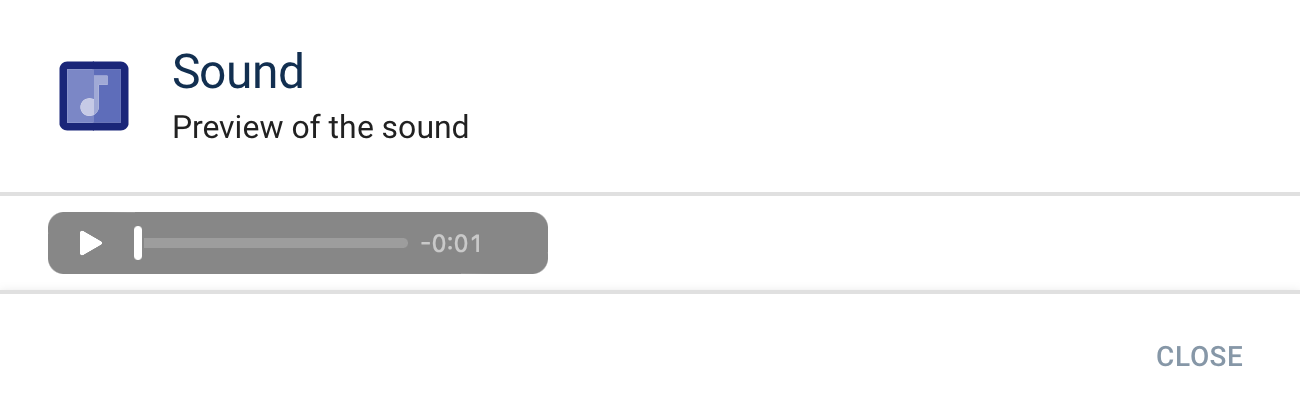Click the third quarter of the audio track
Viewport: 1300px width, 418px height.
pyautogui.click(x=340, y=243)
